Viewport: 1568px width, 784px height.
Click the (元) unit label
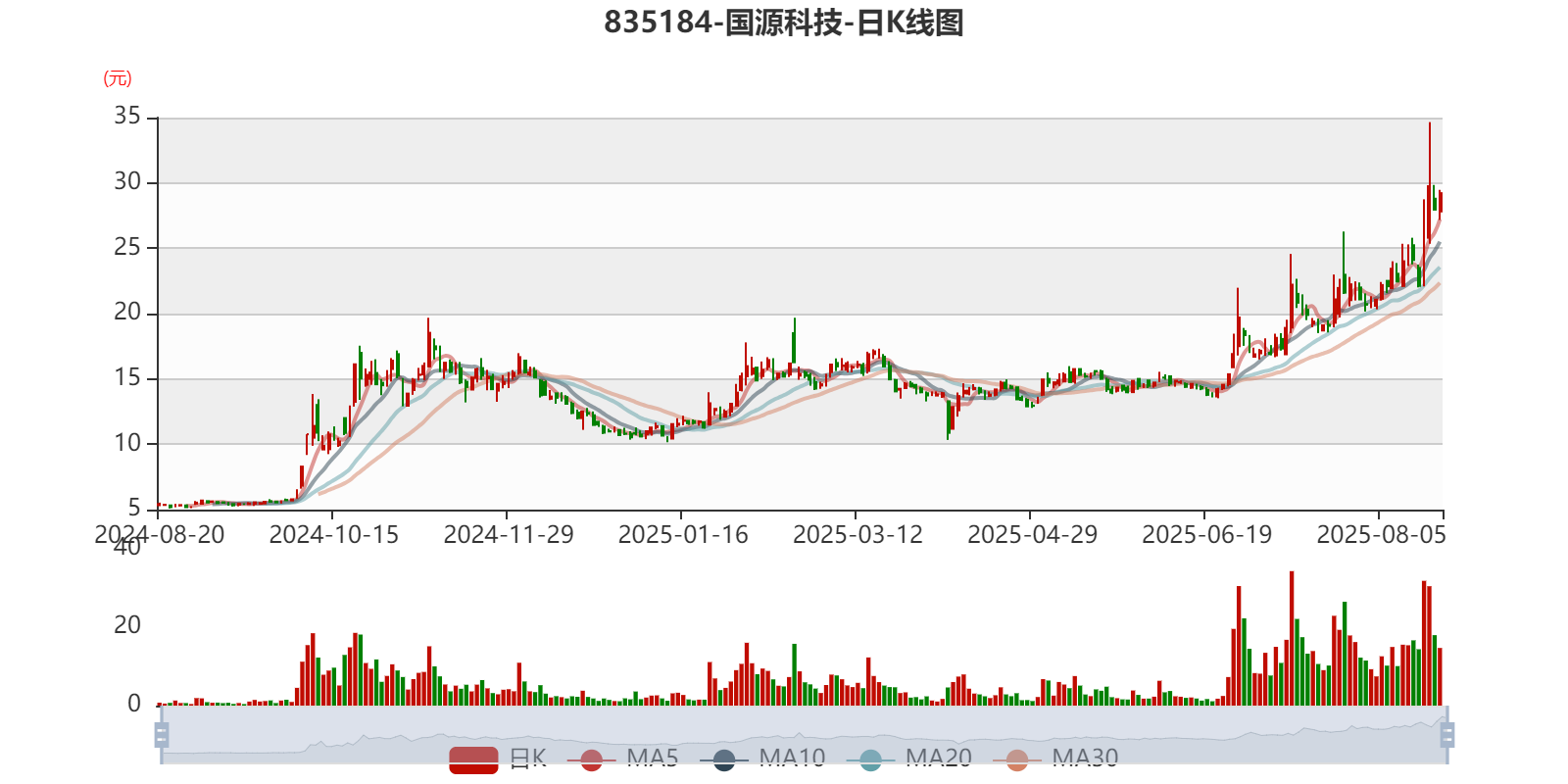[x=118, y=78]
